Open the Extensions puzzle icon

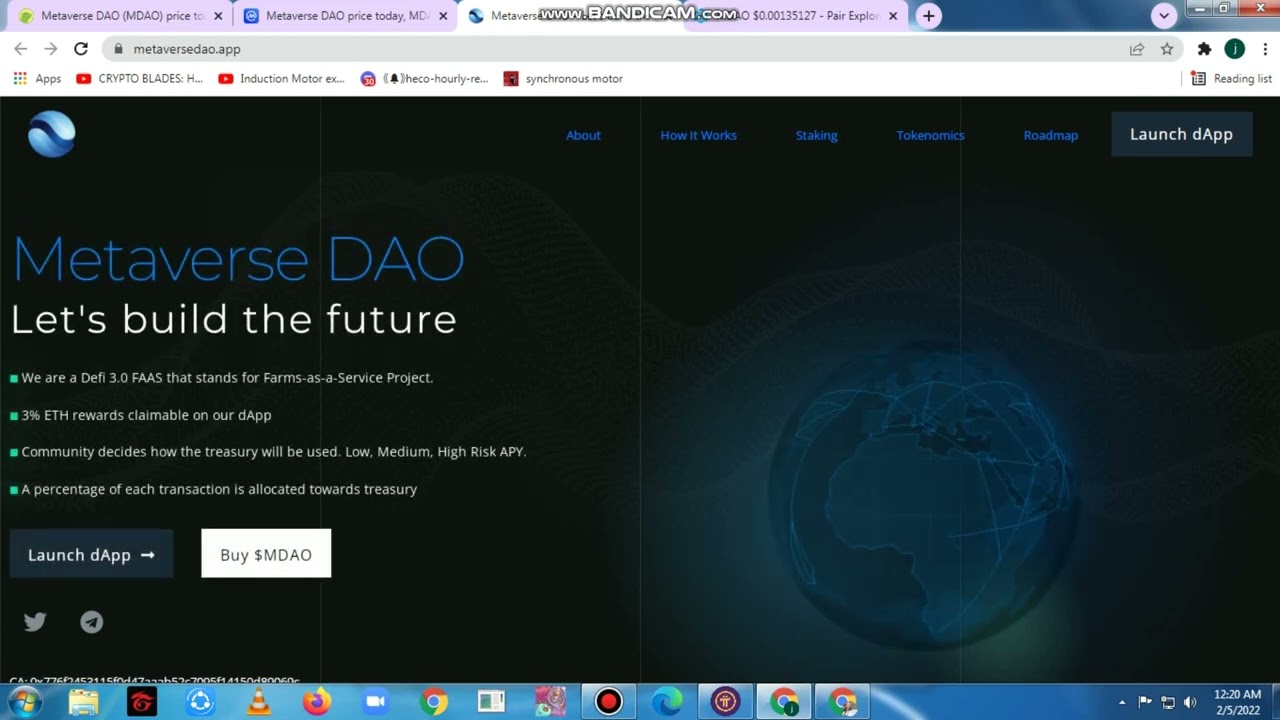tap(1204, 48)
